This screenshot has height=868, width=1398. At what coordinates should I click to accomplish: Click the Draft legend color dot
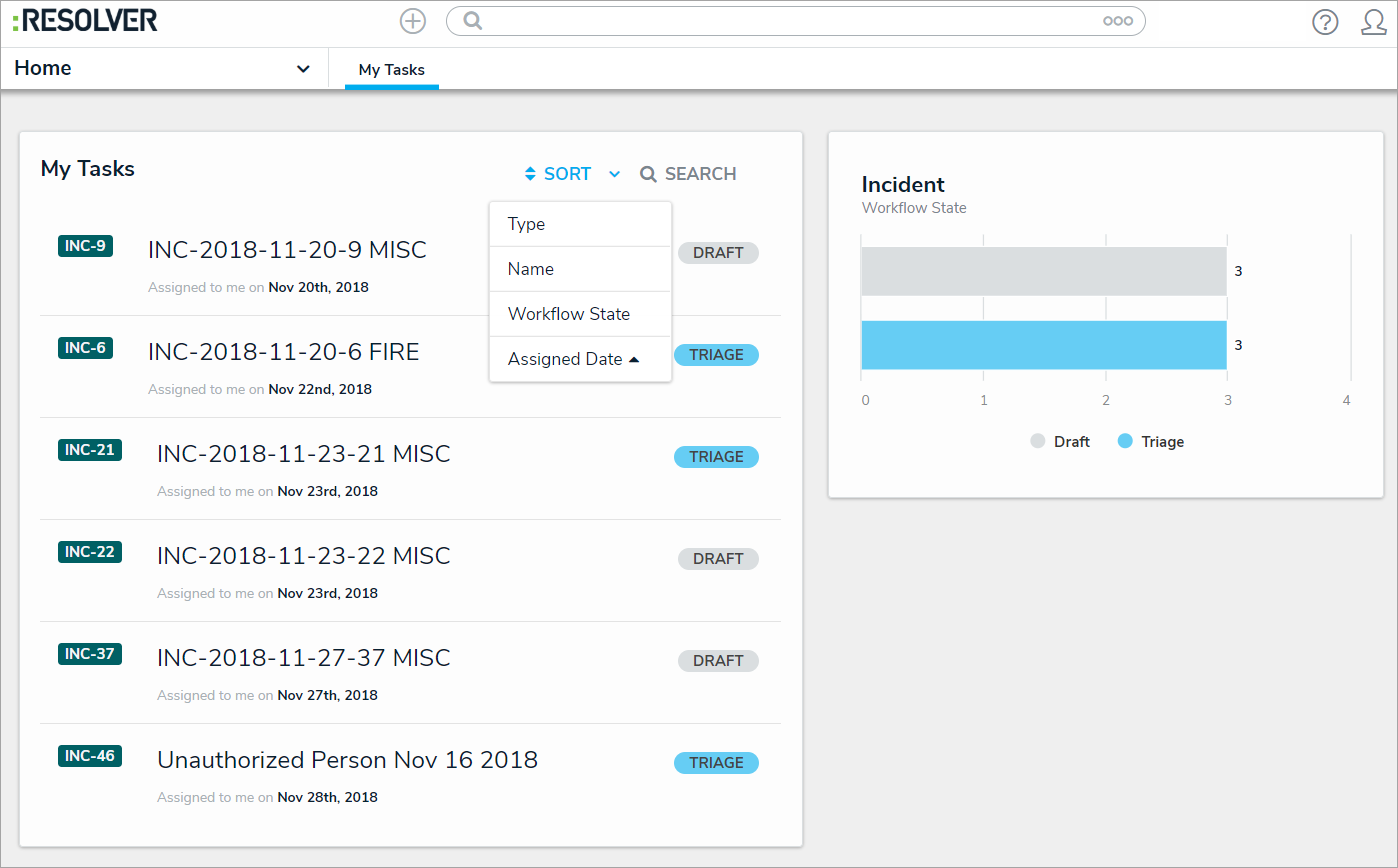coord(1038,441)
